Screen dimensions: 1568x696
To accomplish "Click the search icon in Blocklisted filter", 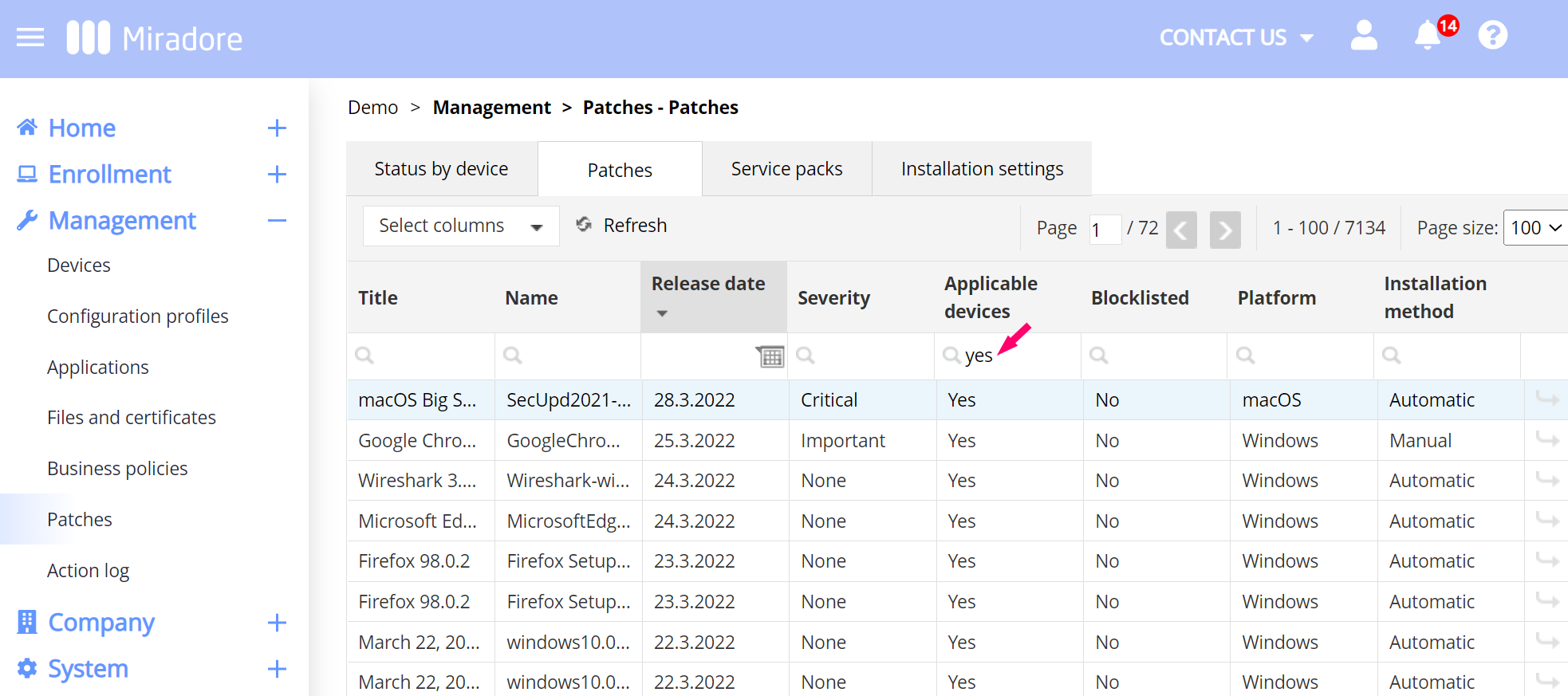I will [1099, 356].
